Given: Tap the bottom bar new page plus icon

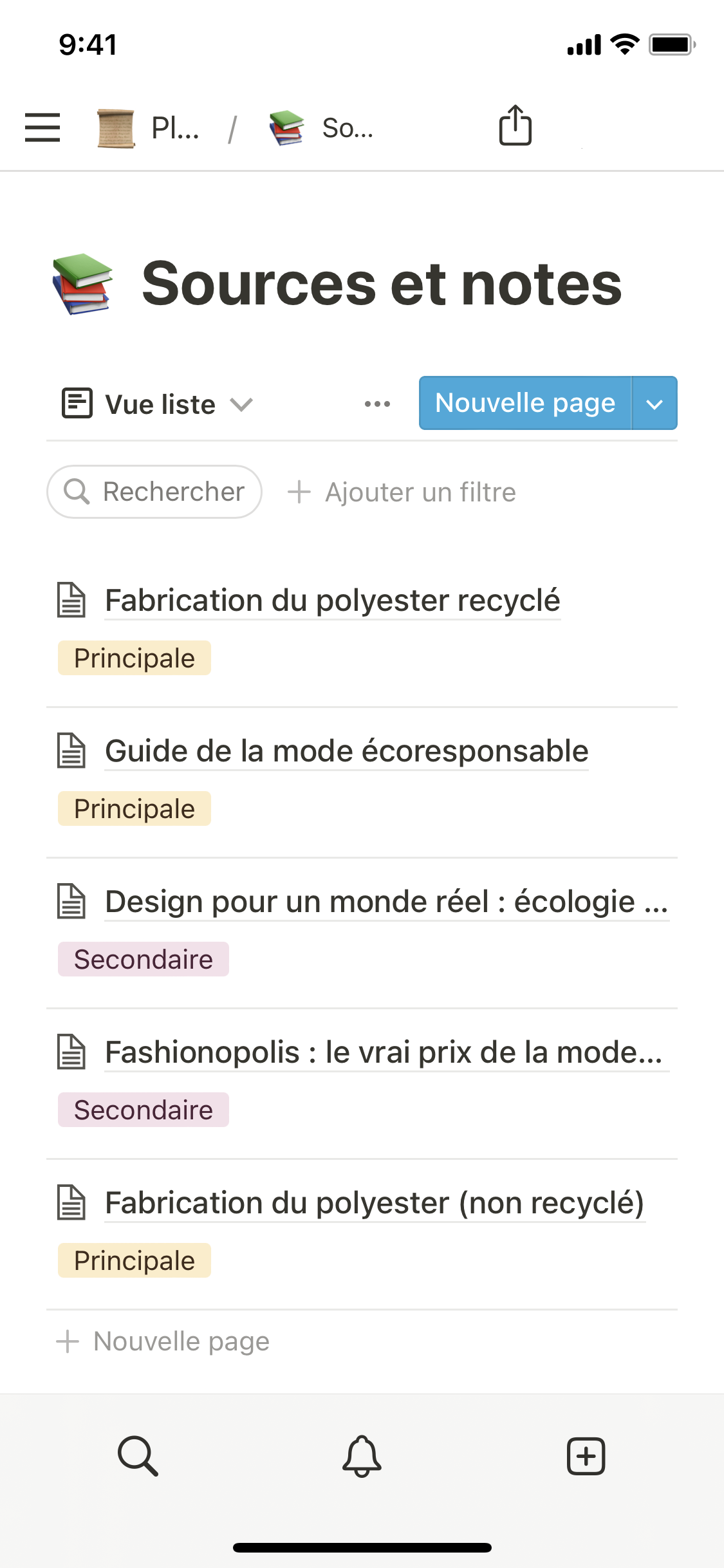Looking at the screenshot, I should (x=586, y=1455).
